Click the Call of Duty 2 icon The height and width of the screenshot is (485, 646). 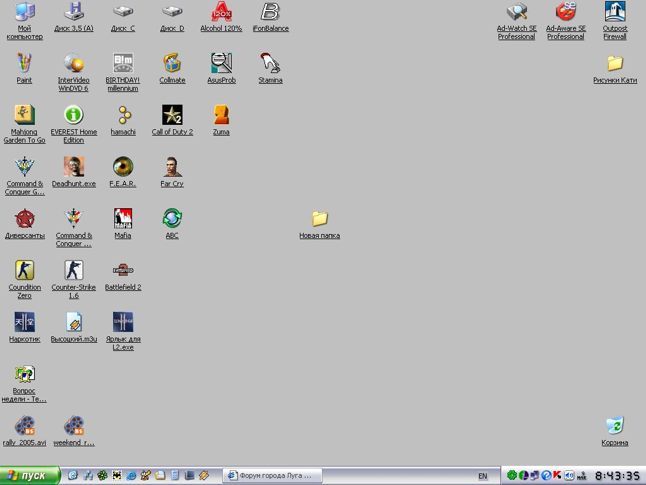click(x=172, y=115)
